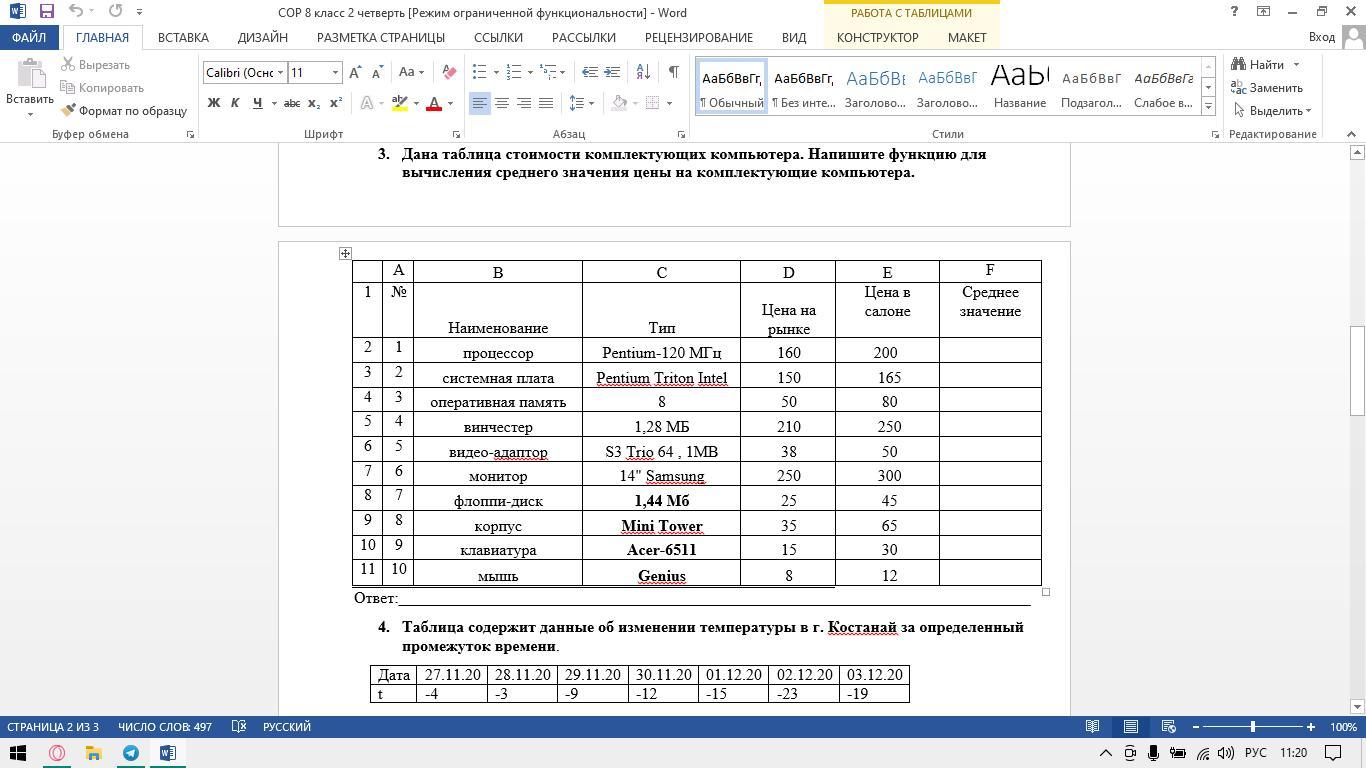Adjust the zoom slider handle
Viewport: 1366px width, 768px height.
[1252, 727]
